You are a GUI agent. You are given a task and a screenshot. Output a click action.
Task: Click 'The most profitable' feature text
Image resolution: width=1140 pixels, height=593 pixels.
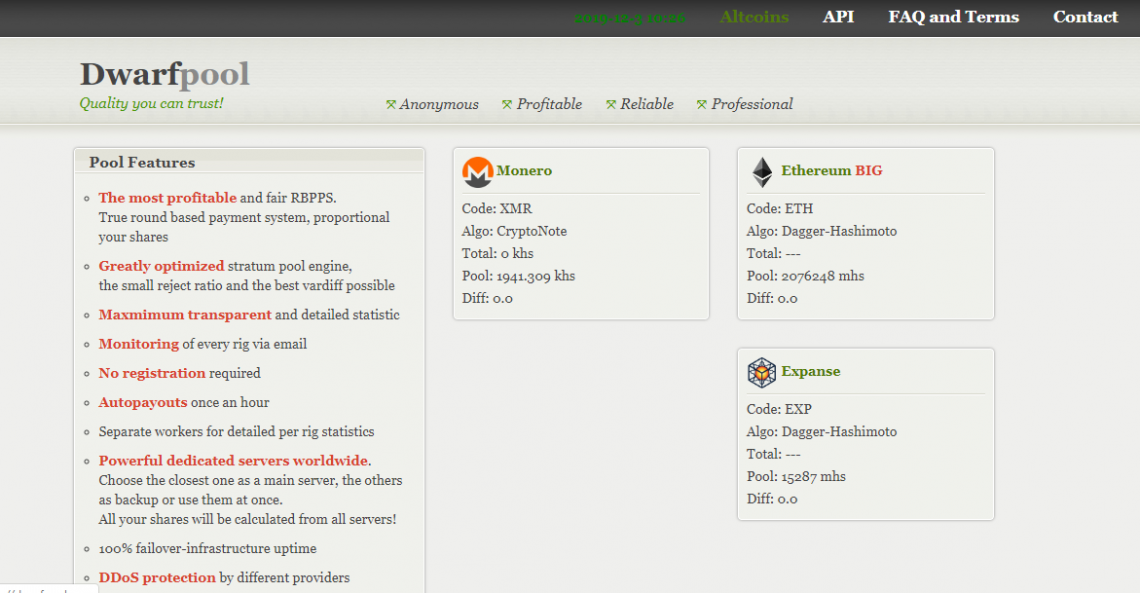click(x=167, y=198)
